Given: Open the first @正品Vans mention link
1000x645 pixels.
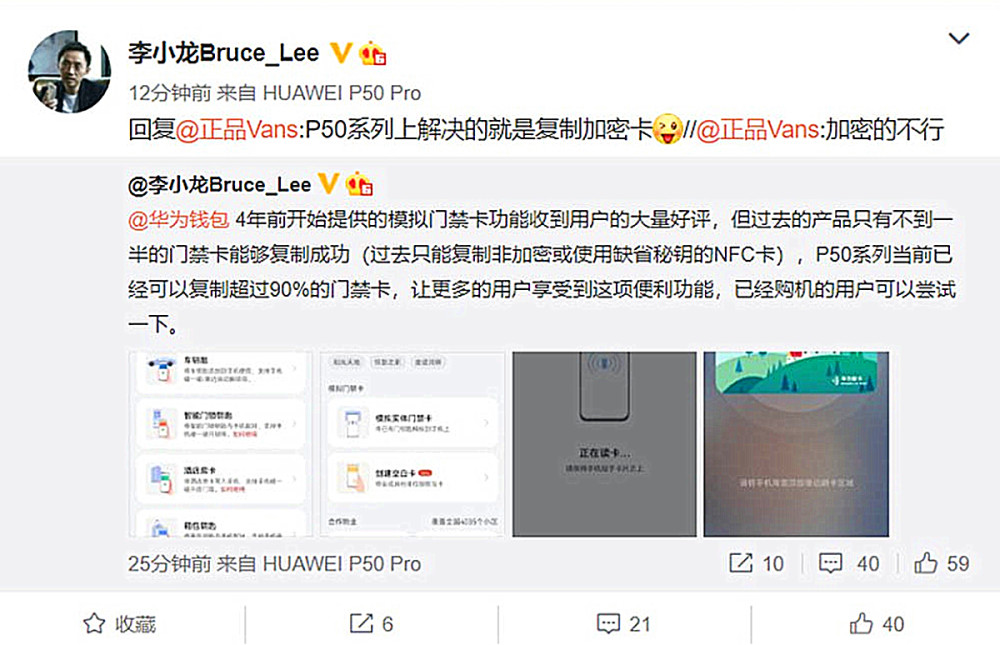Looking at the screenshot, I should click(x=237, y=130).
